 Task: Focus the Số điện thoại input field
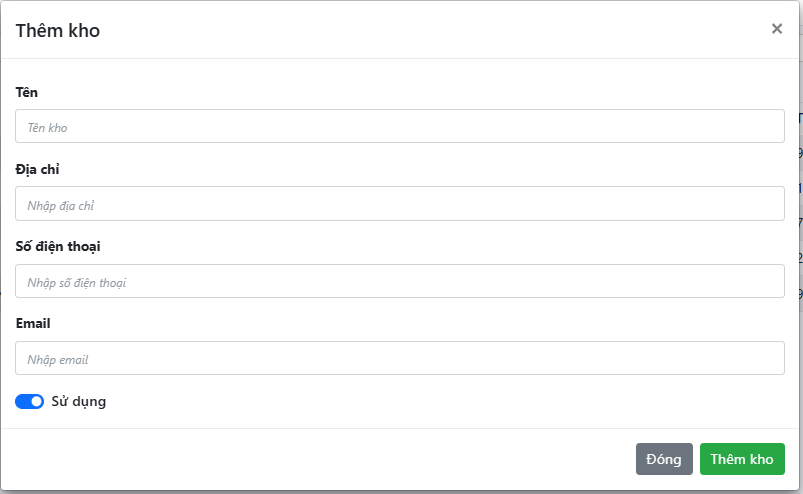(400, 281)
